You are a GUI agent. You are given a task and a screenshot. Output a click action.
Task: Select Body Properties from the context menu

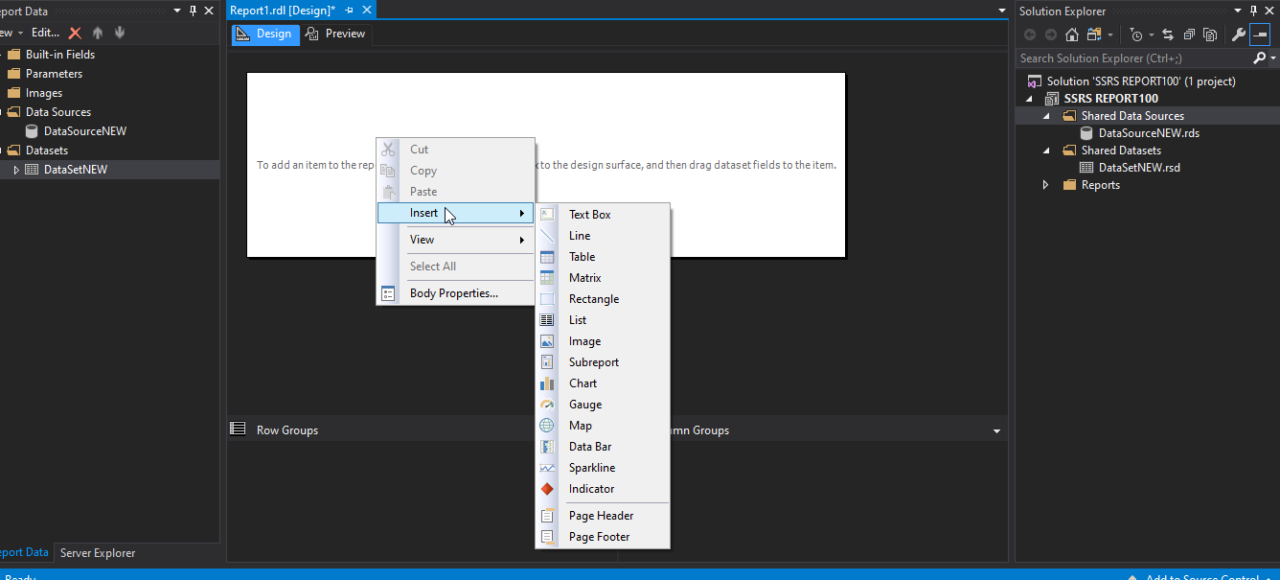click(453, 293)
